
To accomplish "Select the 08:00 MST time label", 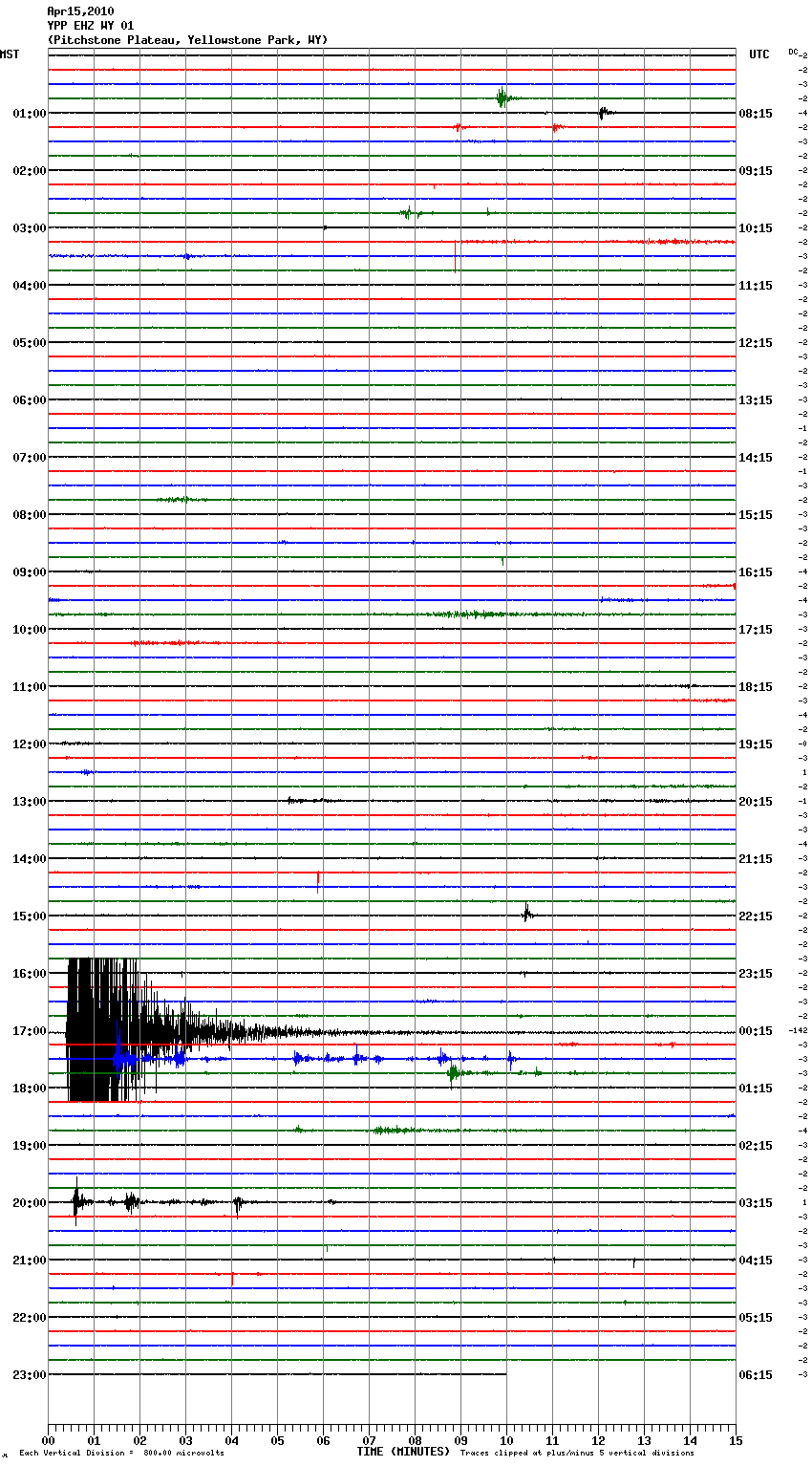I will point(29,515).
